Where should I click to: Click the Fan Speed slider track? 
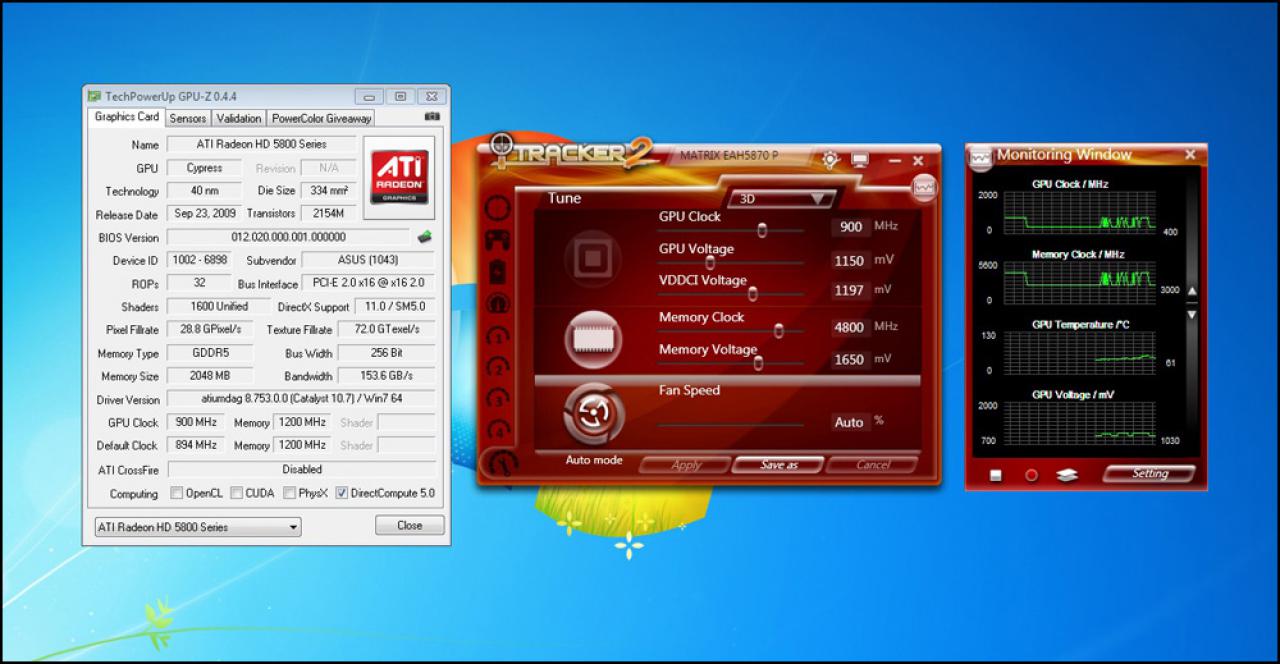pyautogui.click(x=731, y=424)
